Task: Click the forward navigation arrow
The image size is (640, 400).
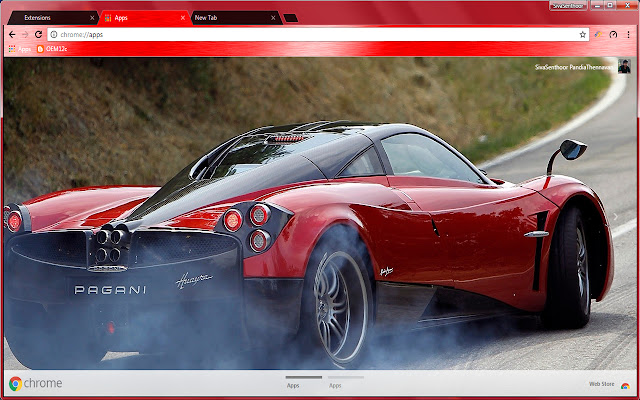Action: (x=25, y=35)
